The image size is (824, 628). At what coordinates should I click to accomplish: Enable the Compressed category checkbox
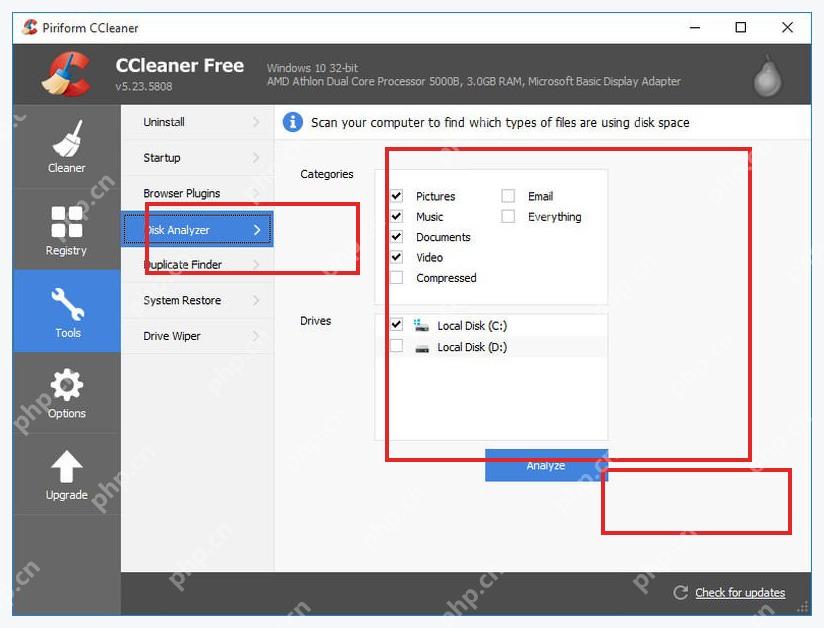[x=397, y=277]
